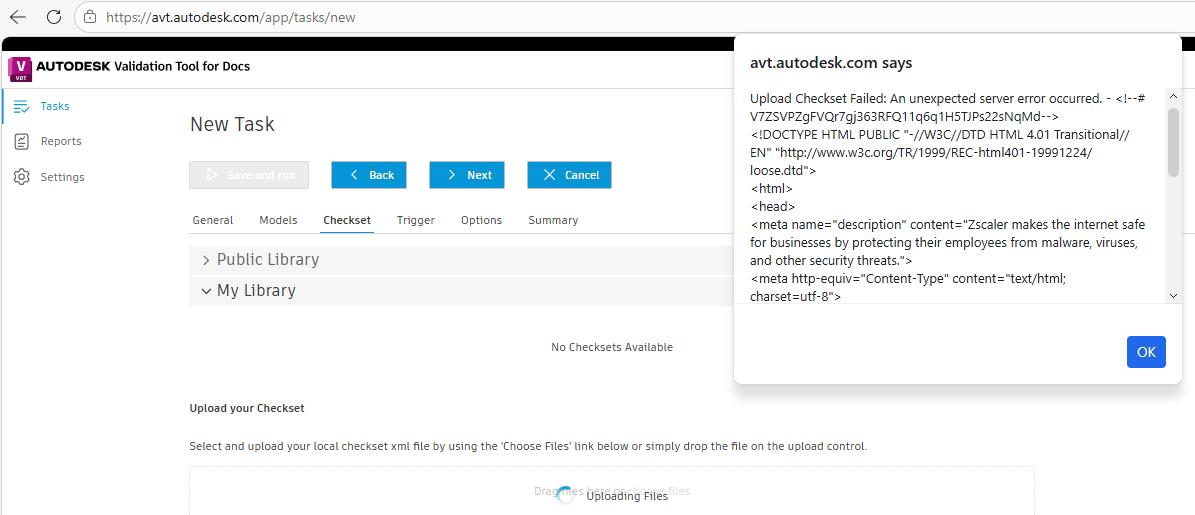Click the '<head>' line in dialog

tap(773, 206)
